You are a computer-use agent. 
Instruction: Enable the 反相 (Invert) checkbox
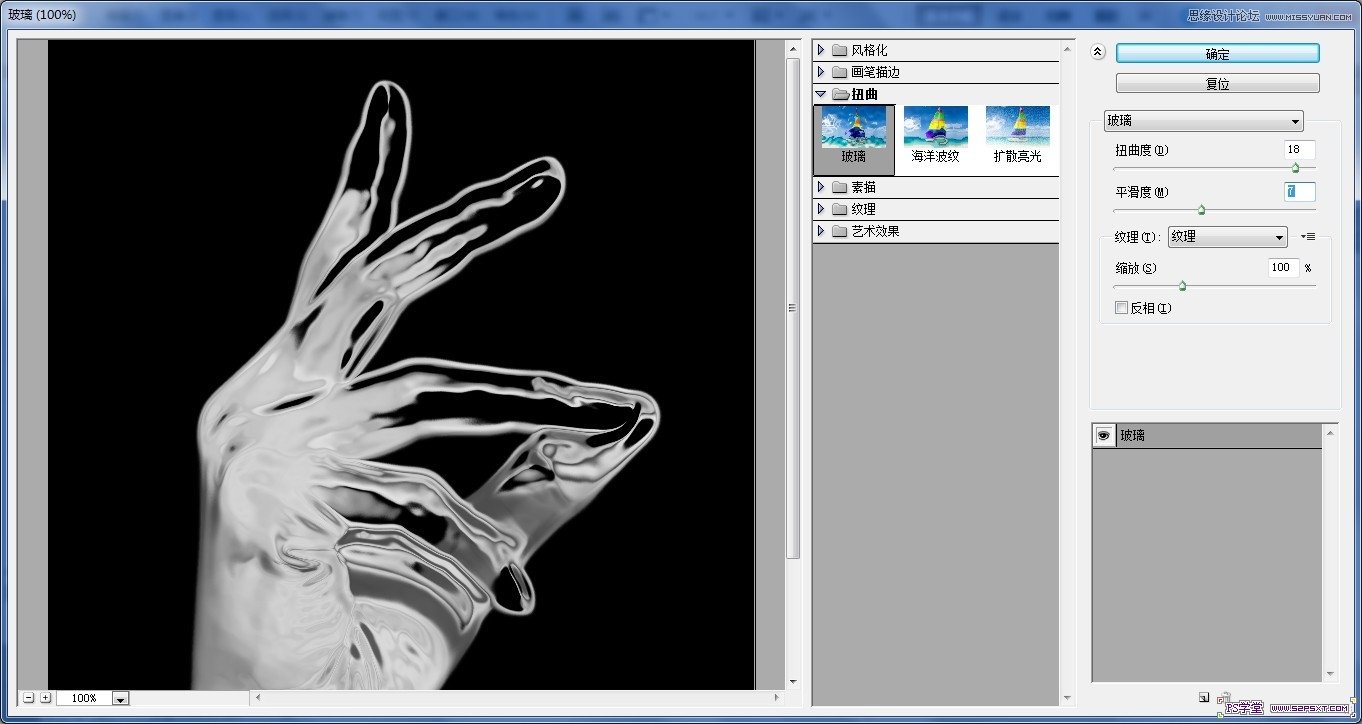coord(1121,308)
